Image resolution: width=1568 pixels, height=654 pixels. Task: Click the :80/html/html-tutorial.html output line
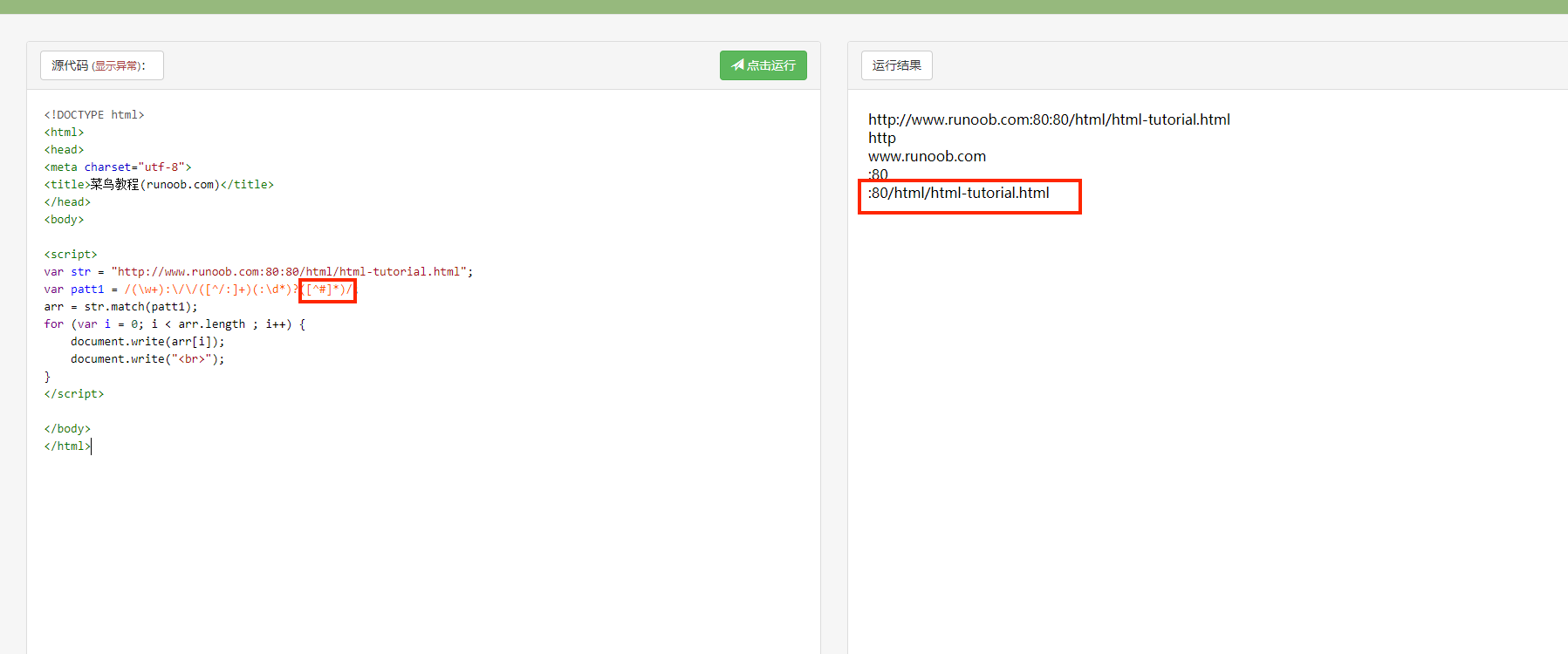(x=958, y=193)
